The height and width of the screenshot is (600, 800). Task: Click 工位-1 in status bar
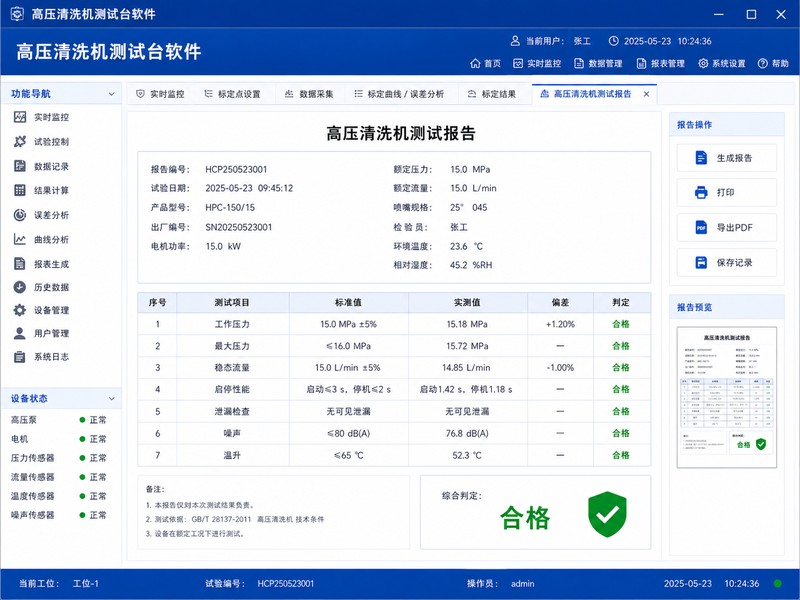coord(86,583)
